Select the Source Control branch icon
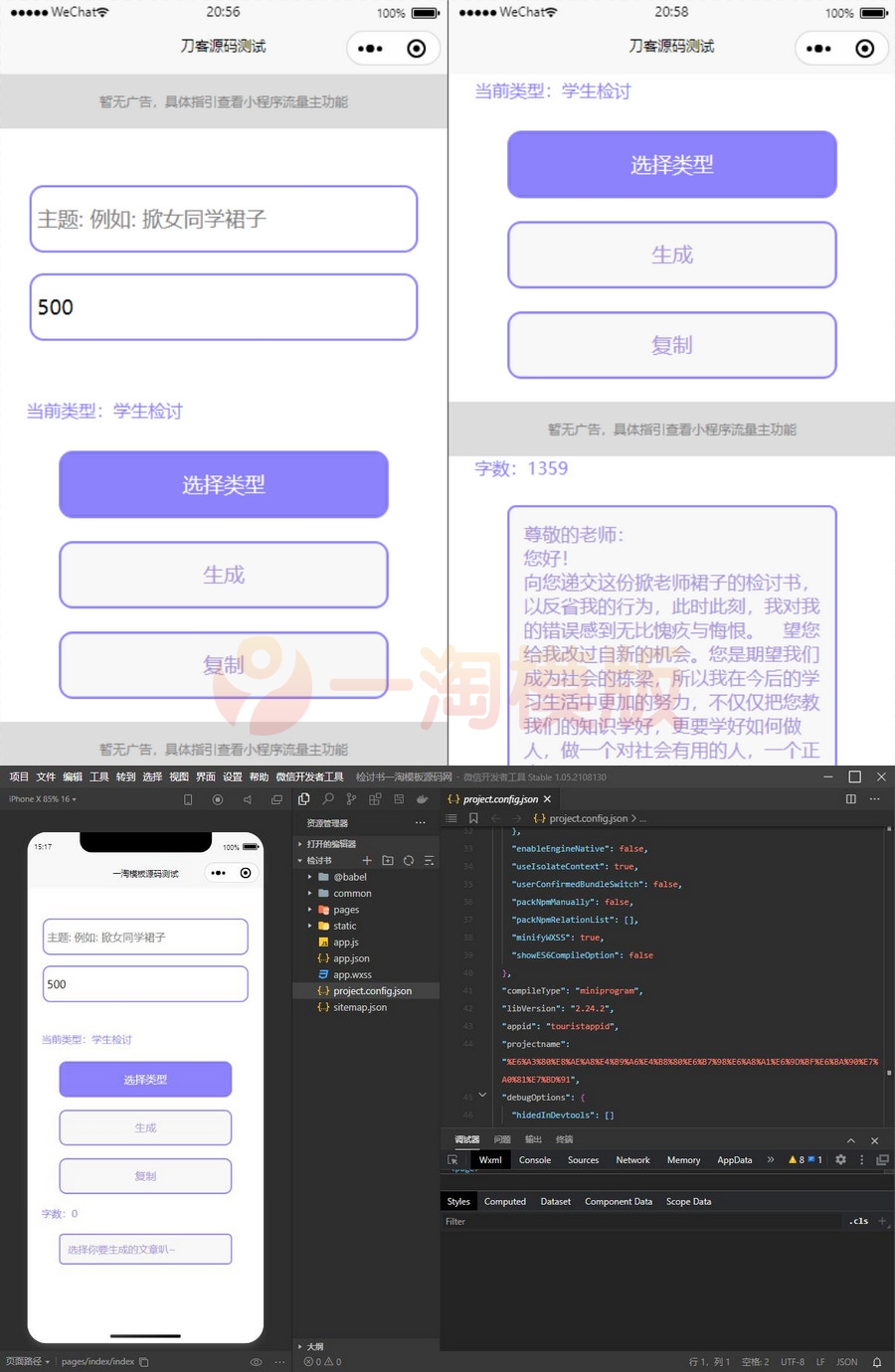Viewport: 895px width, 1372px height. 351,799
